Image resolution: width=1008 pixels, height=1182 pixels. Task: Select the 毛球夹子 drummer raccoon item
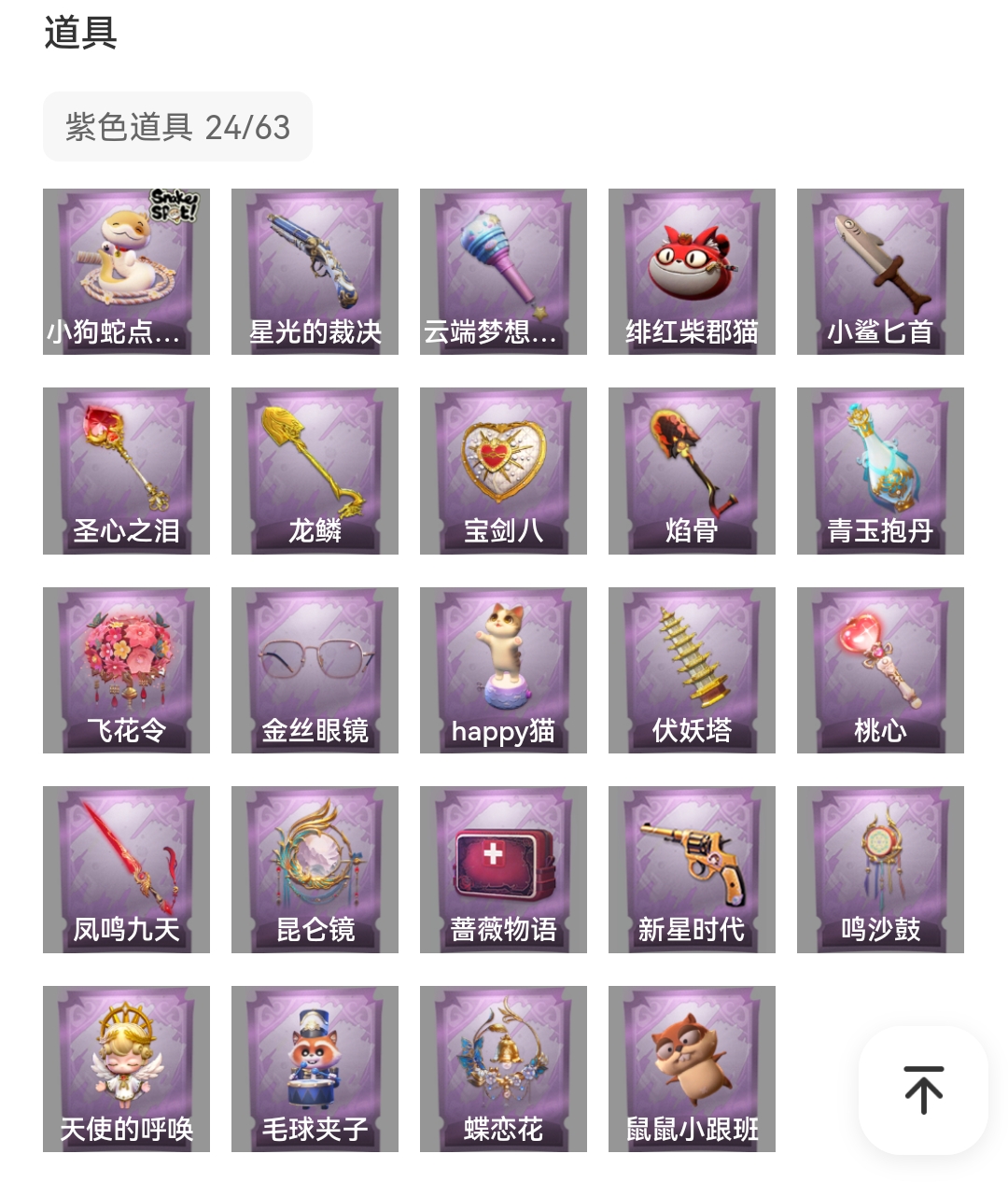point(315,1069)
